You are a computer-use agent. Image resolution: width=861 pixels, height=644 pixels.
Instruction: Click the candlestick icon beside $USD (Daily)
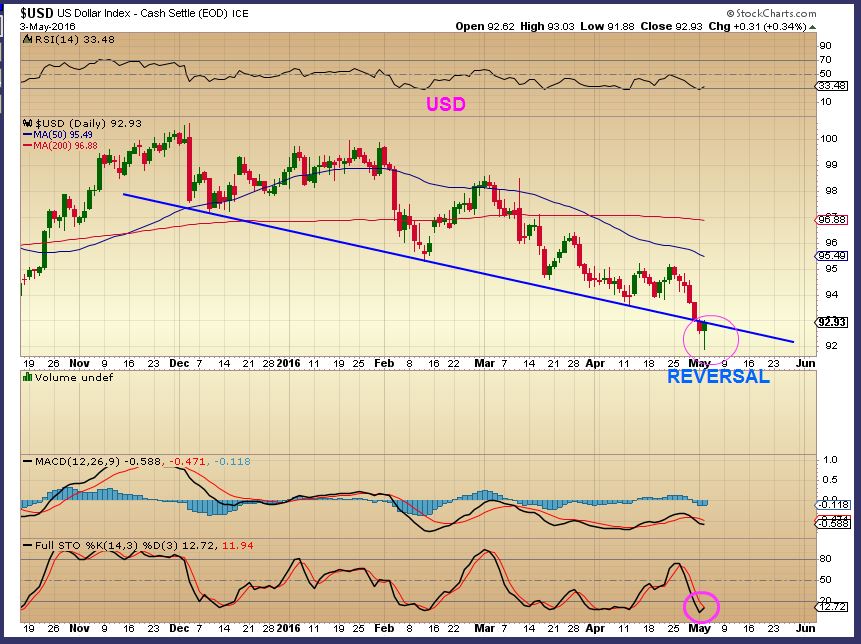pos(28,124)
